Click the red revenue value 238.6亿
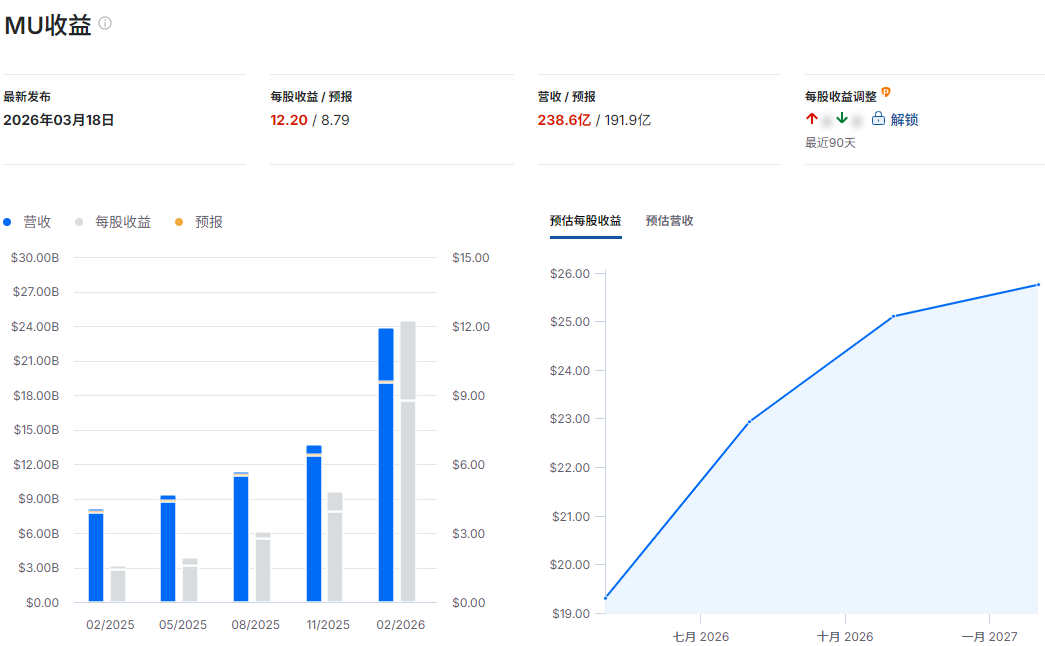The image size is (1045, 646). point(564,120)
